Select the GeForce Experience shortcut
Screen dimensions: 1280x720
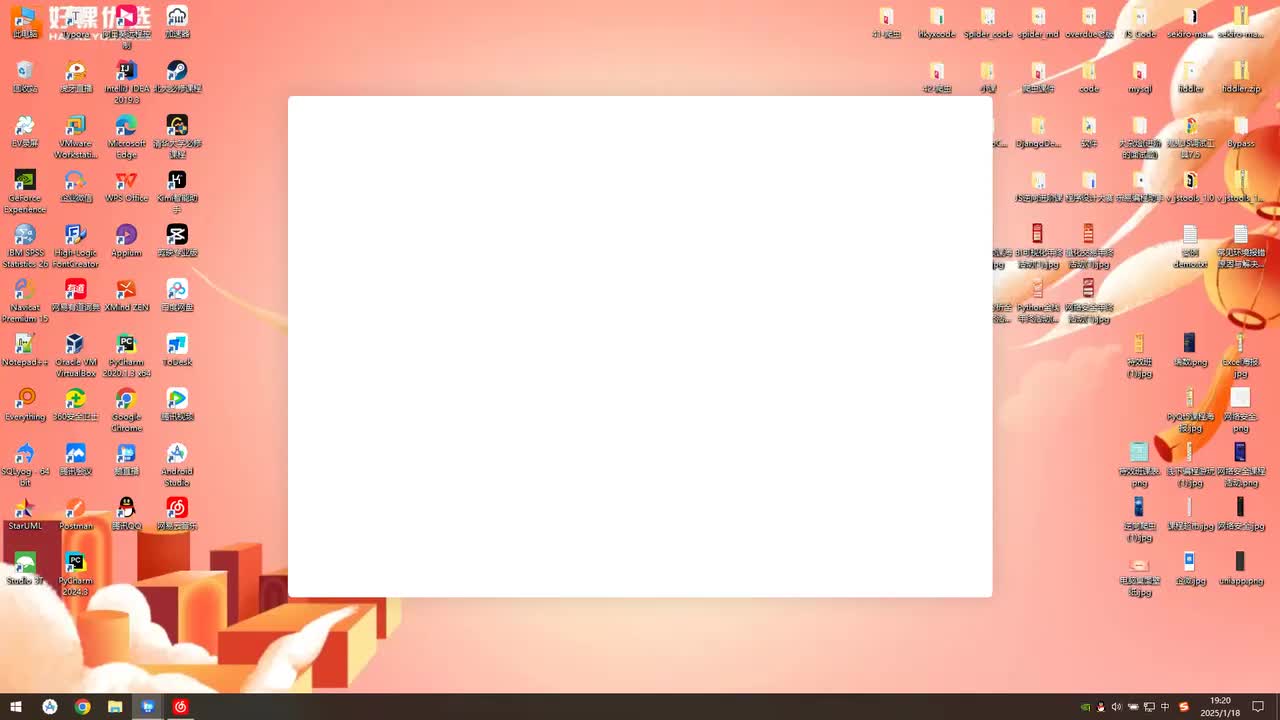pos(25,191)
